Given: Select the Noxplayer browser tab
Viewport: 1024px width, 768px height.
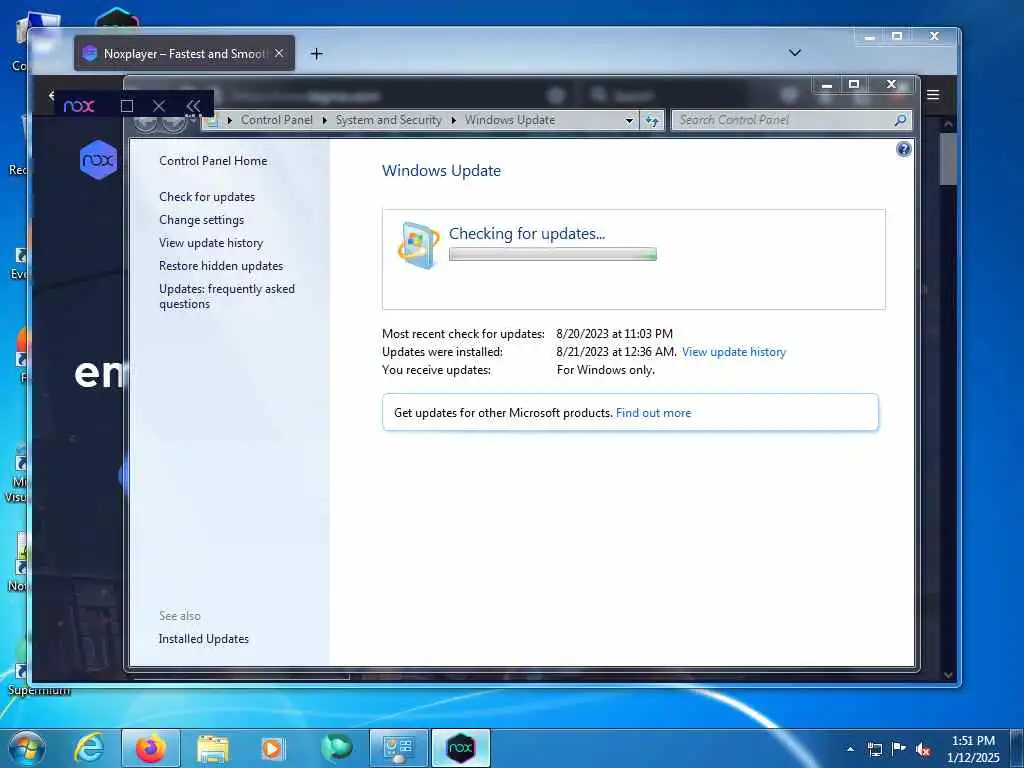Looking at the screenshot, I should 184,54.
